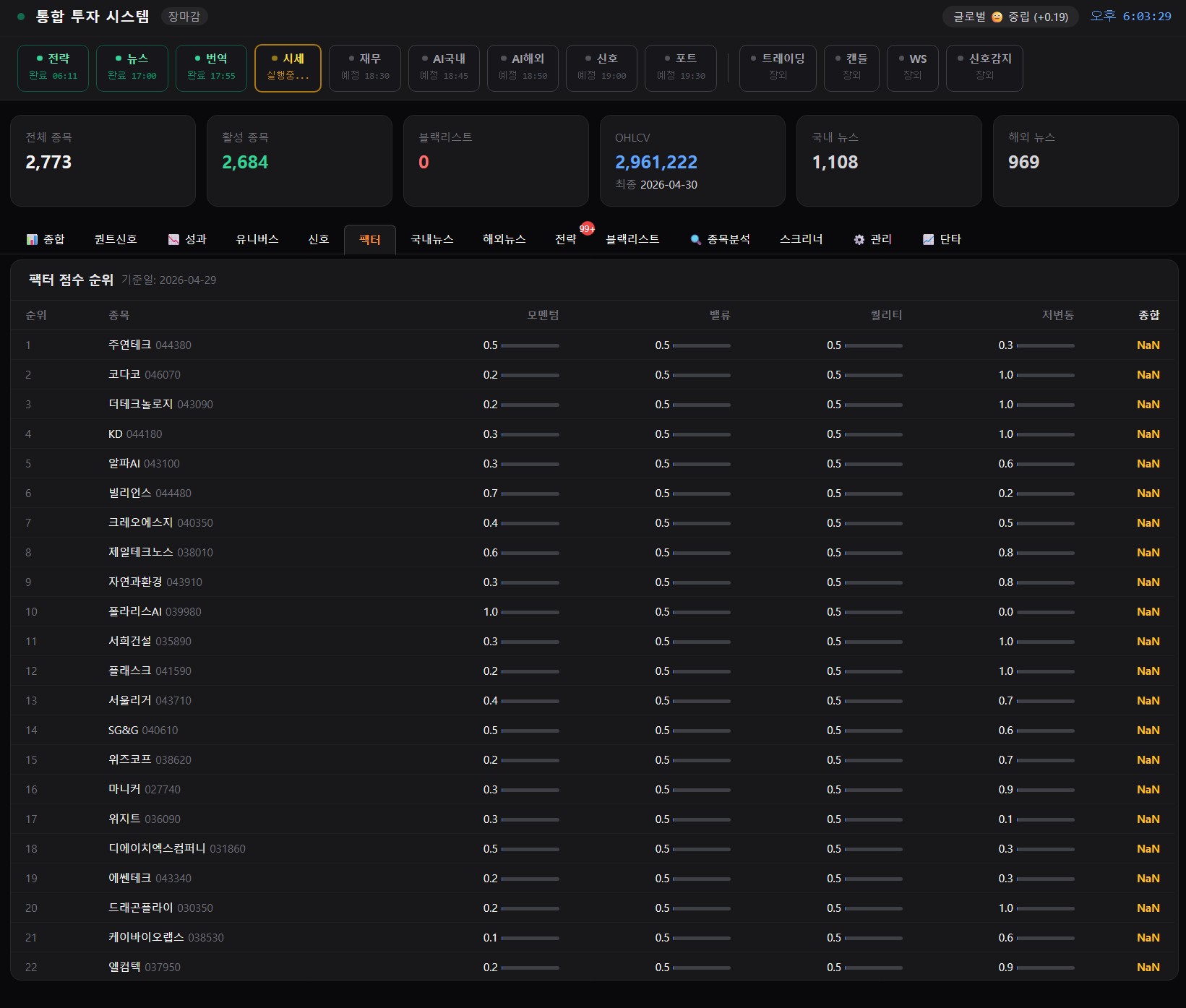Toggle the WS 장외 module chip

click(x=912, y=68)
